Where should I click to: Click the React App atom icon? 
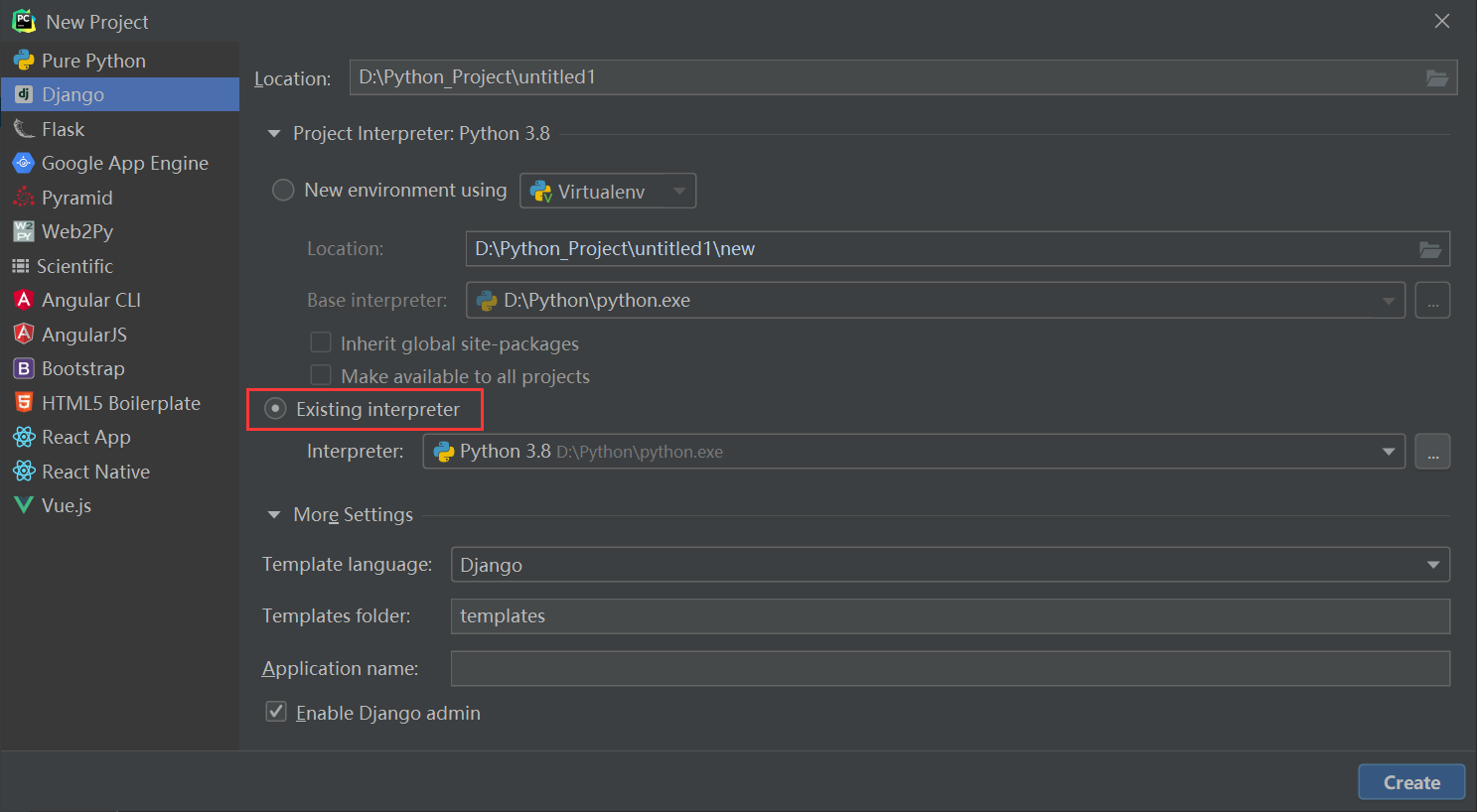tap(24, 437)
